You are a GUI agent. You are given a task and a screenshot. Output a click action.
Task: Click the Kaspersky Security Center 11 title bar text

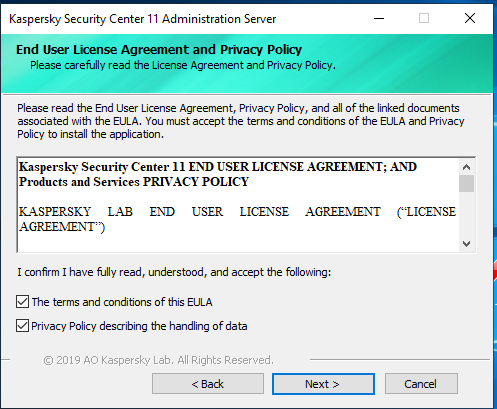[x=142, y=19]
